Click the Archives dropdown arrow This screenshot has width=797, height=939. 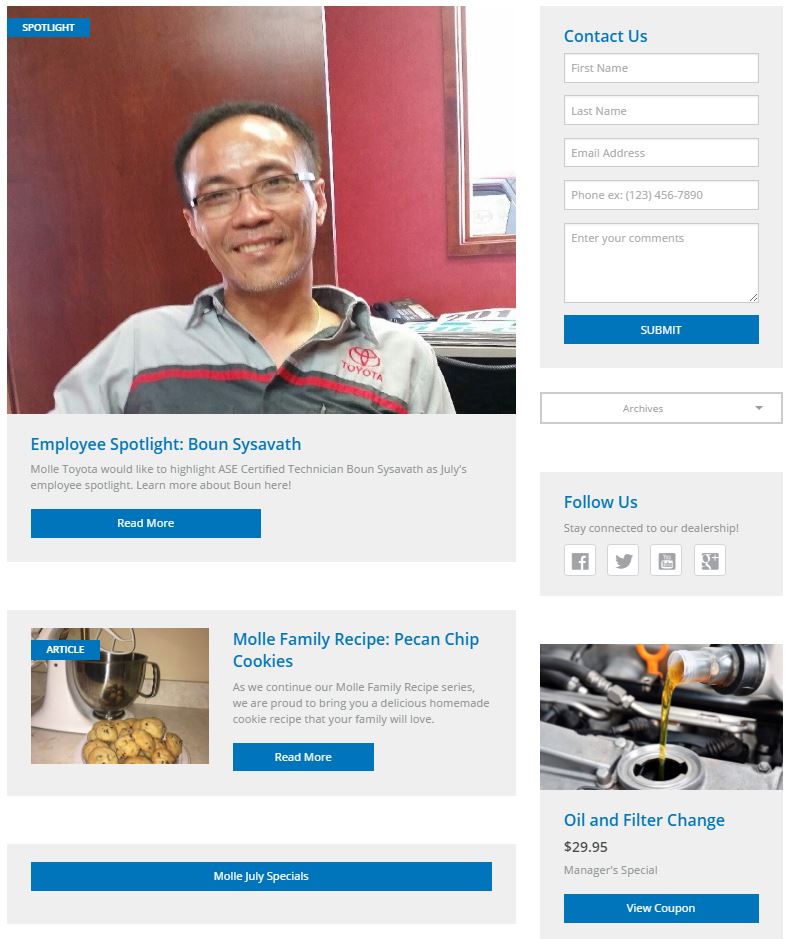[759, 408]
